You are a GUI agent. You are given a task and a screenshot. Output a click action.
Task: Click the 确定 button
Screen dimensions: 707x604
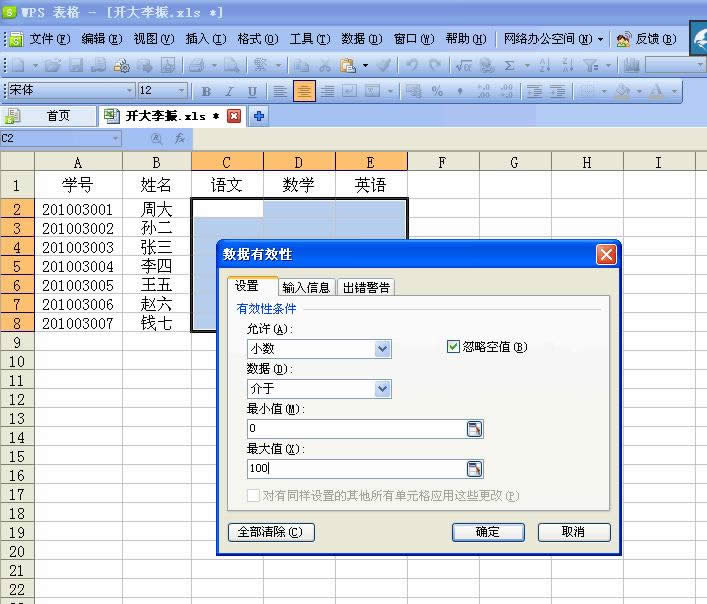(488, 532)
